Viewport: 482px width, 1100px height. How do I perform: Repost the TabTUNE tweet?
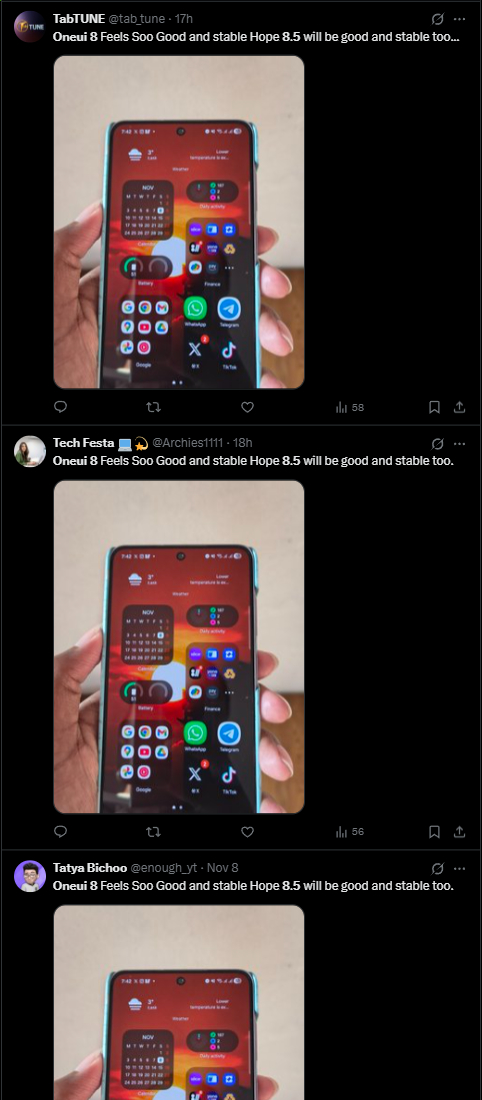153,407
